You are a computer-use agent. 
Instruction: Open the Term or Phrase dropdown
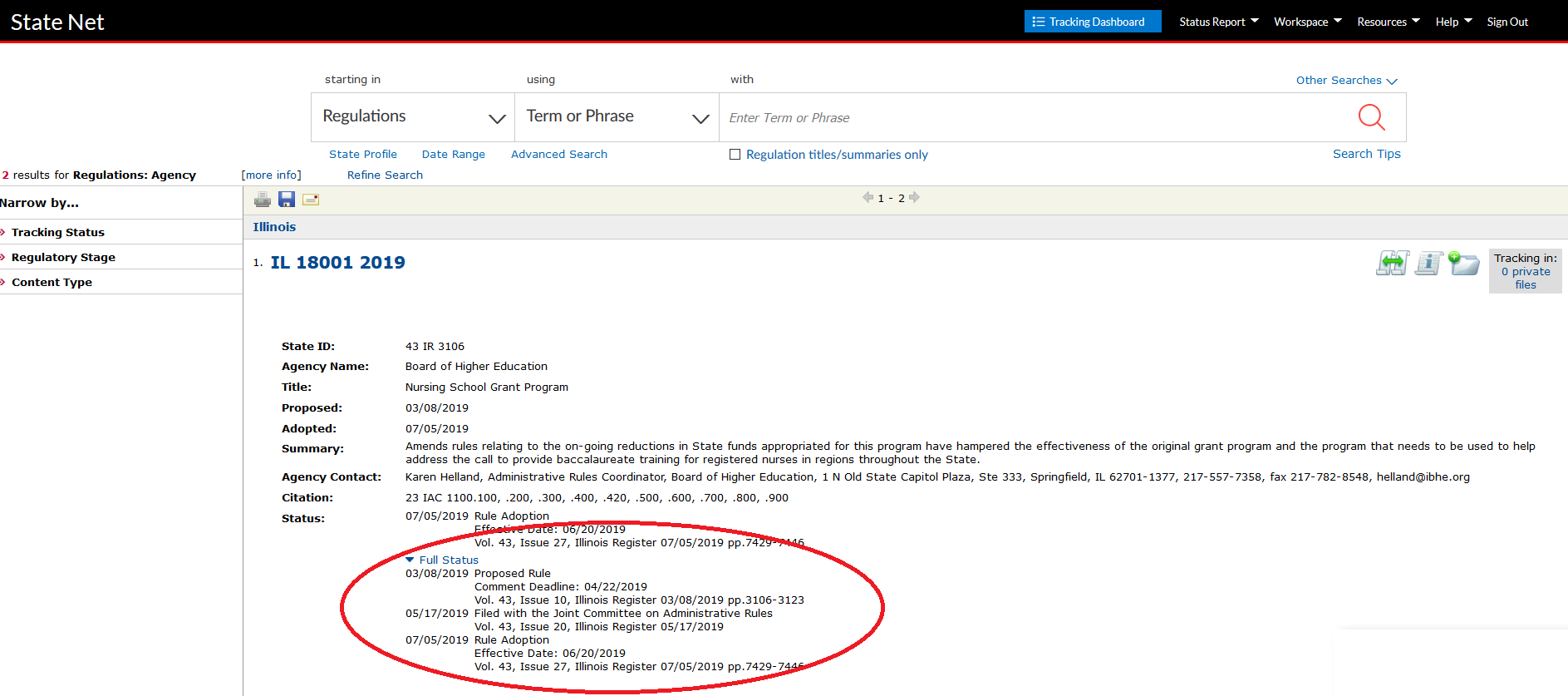tap(617, 117)
